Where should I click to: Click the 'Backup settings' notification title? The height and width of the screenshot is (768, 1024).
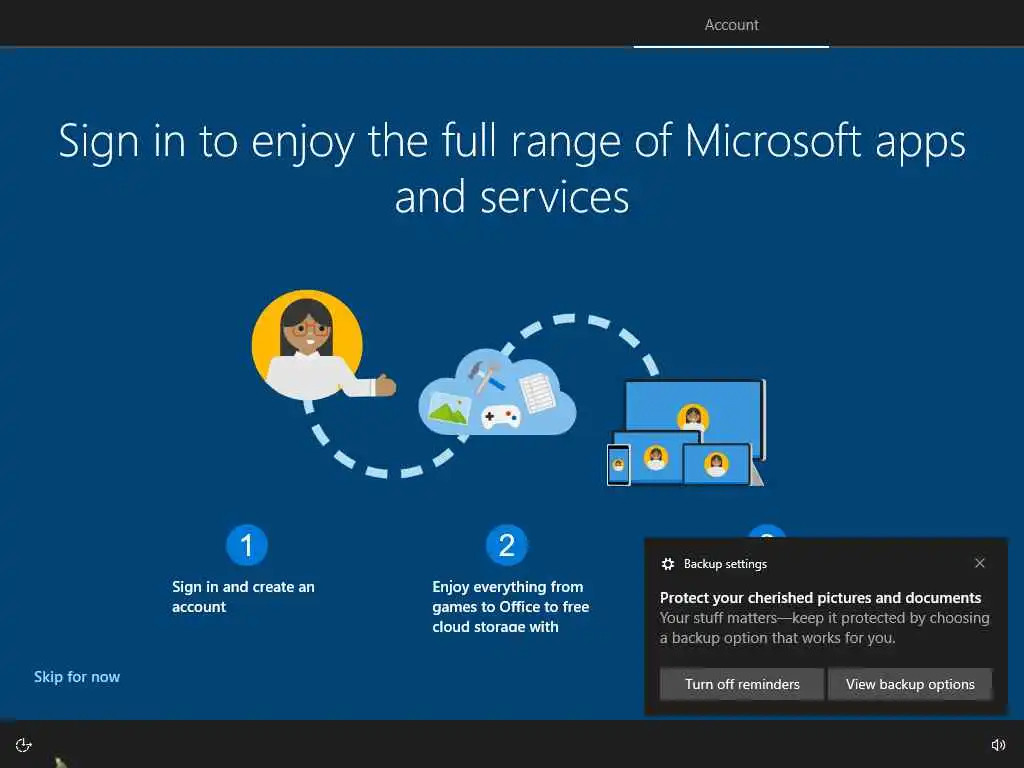click(725, 564)
